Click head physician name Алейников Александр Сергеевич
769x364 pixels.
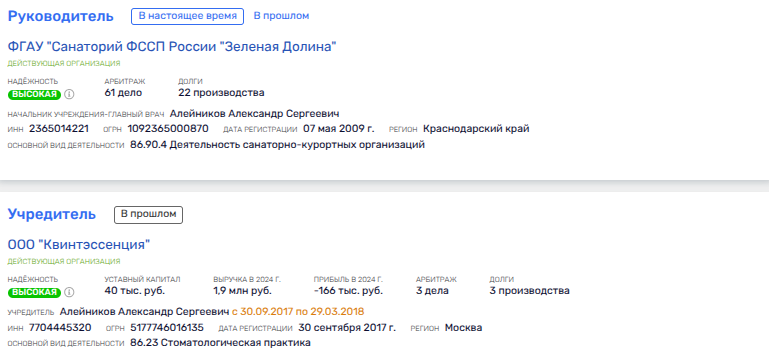255,114
